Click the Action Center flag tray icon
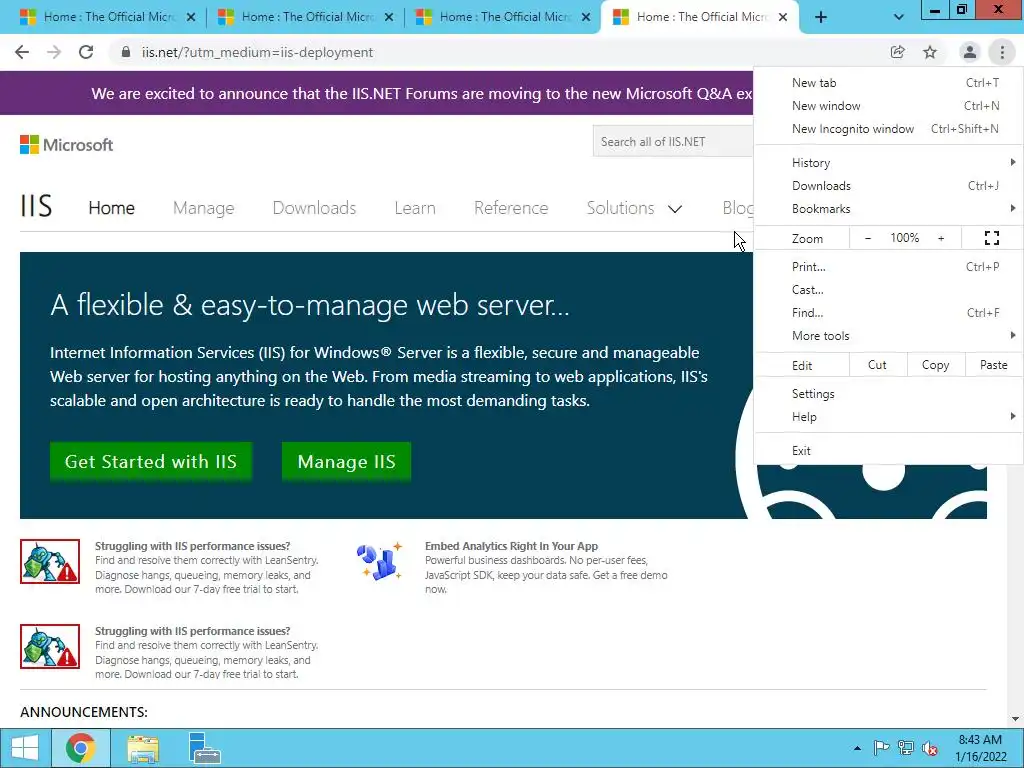The image size is (1024, 768). pos(881,748)
